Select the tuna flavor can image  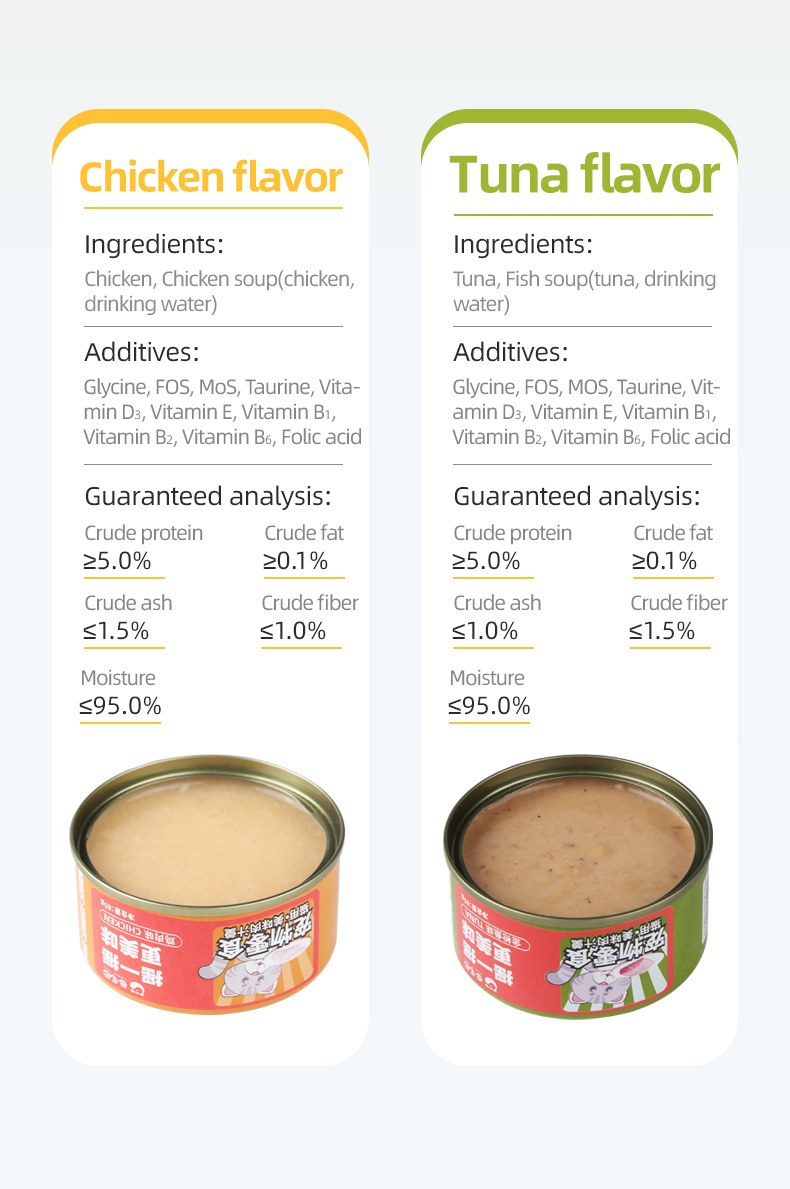click(578, 886)
